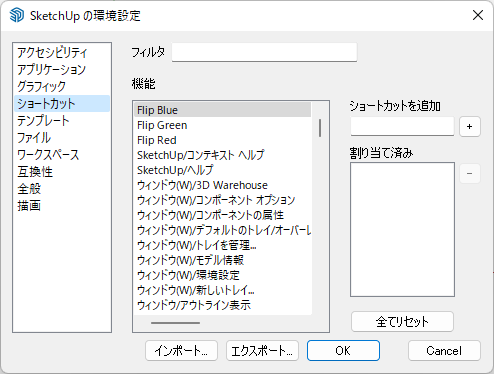The width and height of the screenshot is (494, 374).
Task: Click the vertical scrollbar of function list
Action: click(320, 128)
